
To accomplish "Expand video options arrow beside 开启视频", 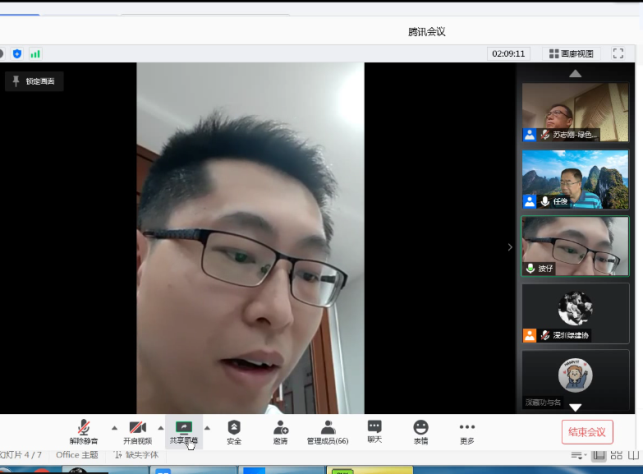I will point(160,427).
